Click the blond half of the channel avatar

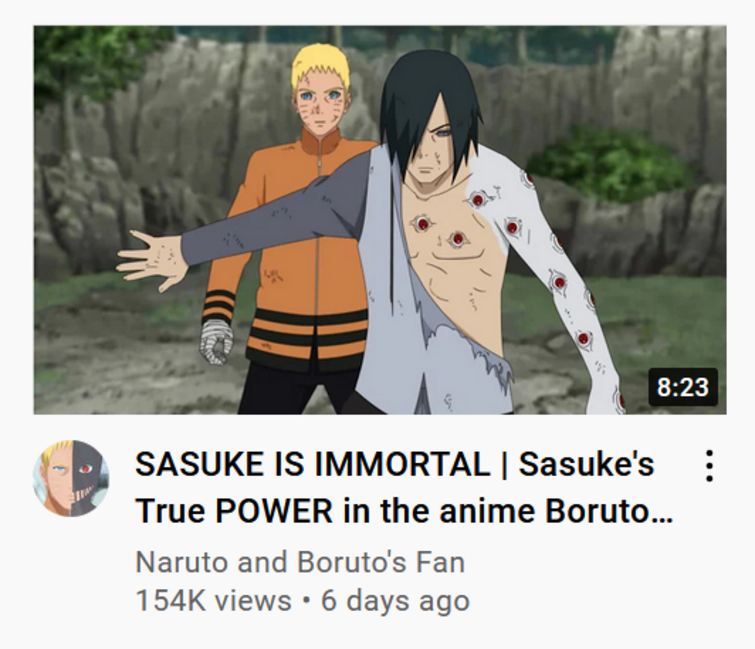click(x=52, y=478)
